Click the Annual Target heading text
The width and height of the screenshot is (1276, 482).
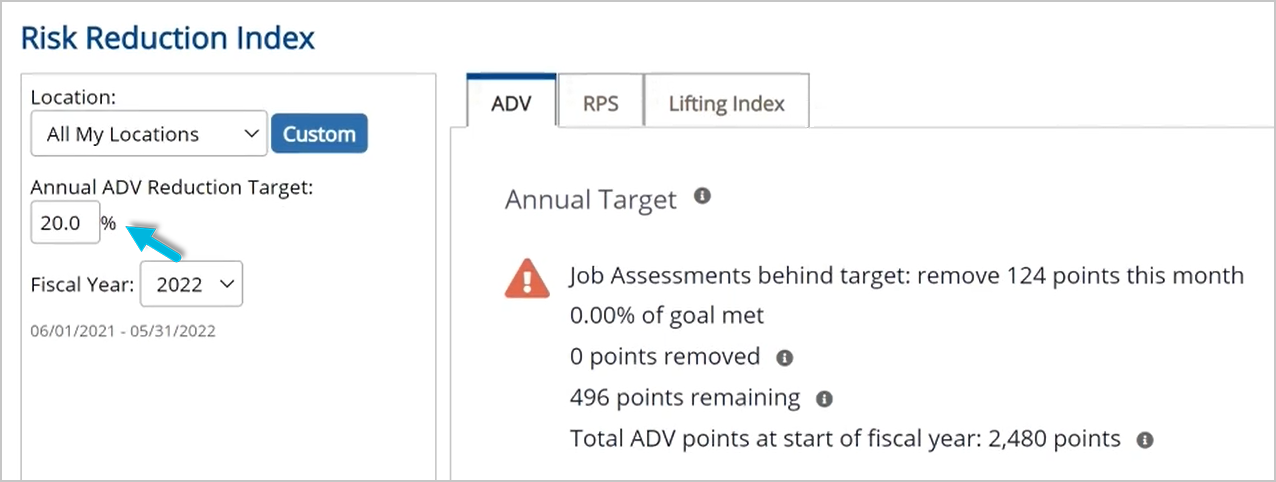tap(591, 199)
